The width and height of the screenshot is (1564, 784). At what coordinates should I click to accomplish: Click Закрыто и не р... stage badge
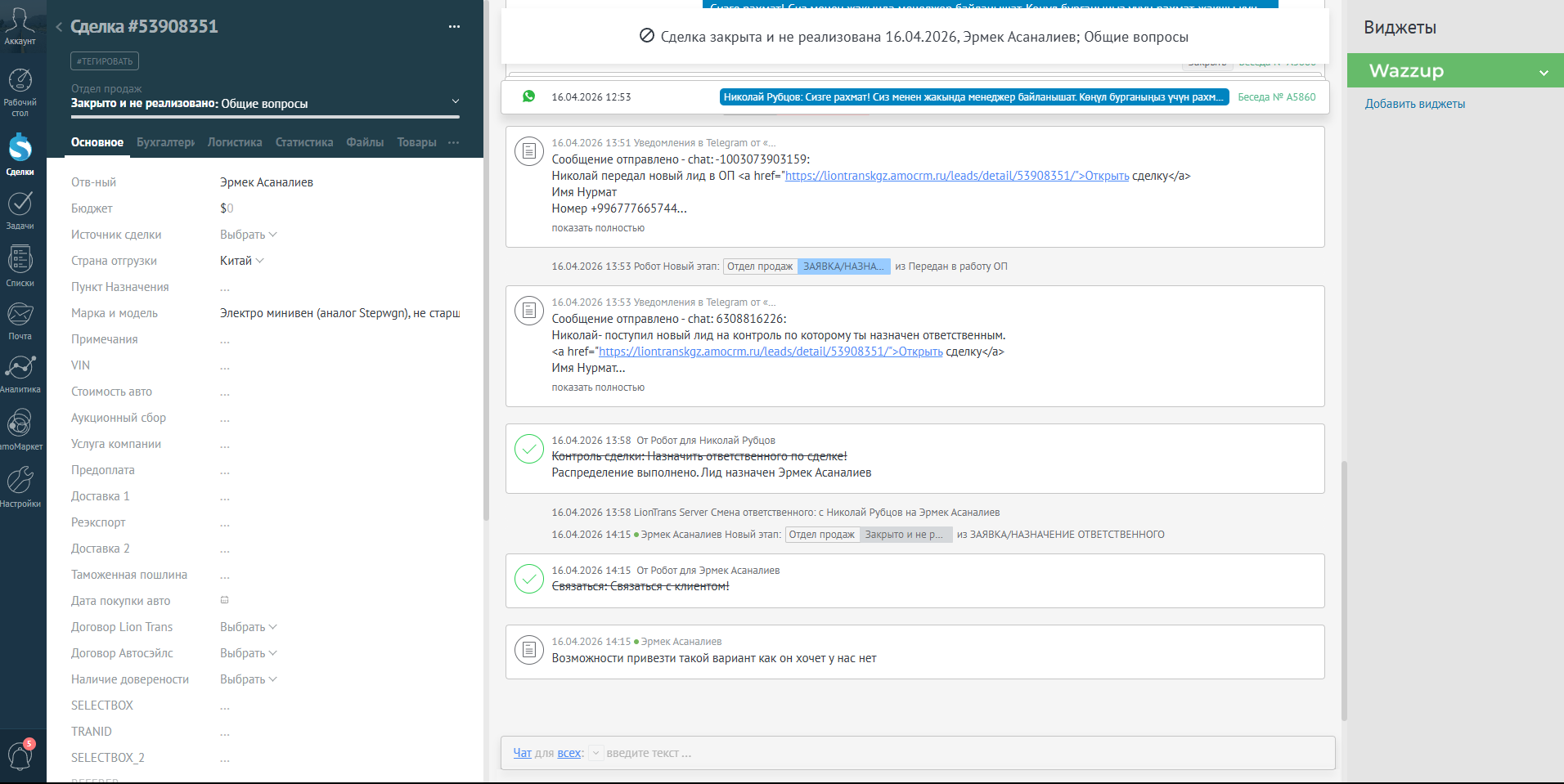(906, 535)
